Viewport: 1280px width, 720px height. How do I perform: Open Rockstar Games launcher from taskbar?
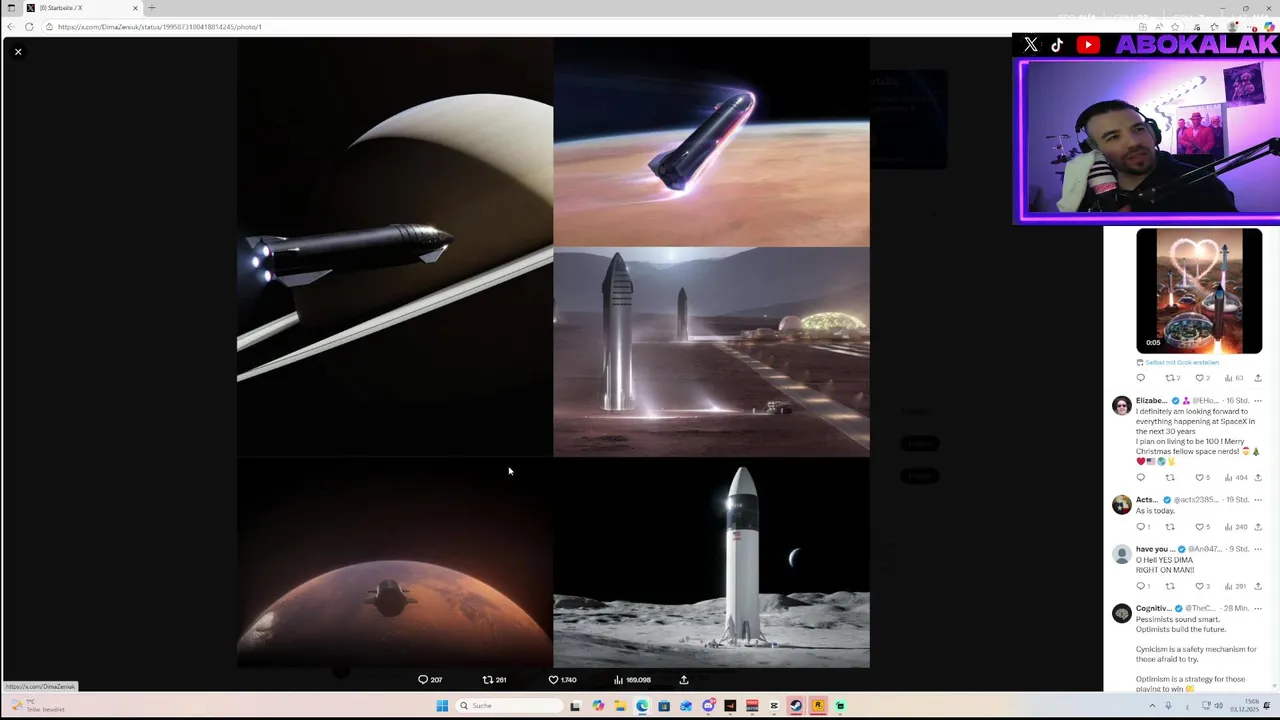tap(817, 706)
